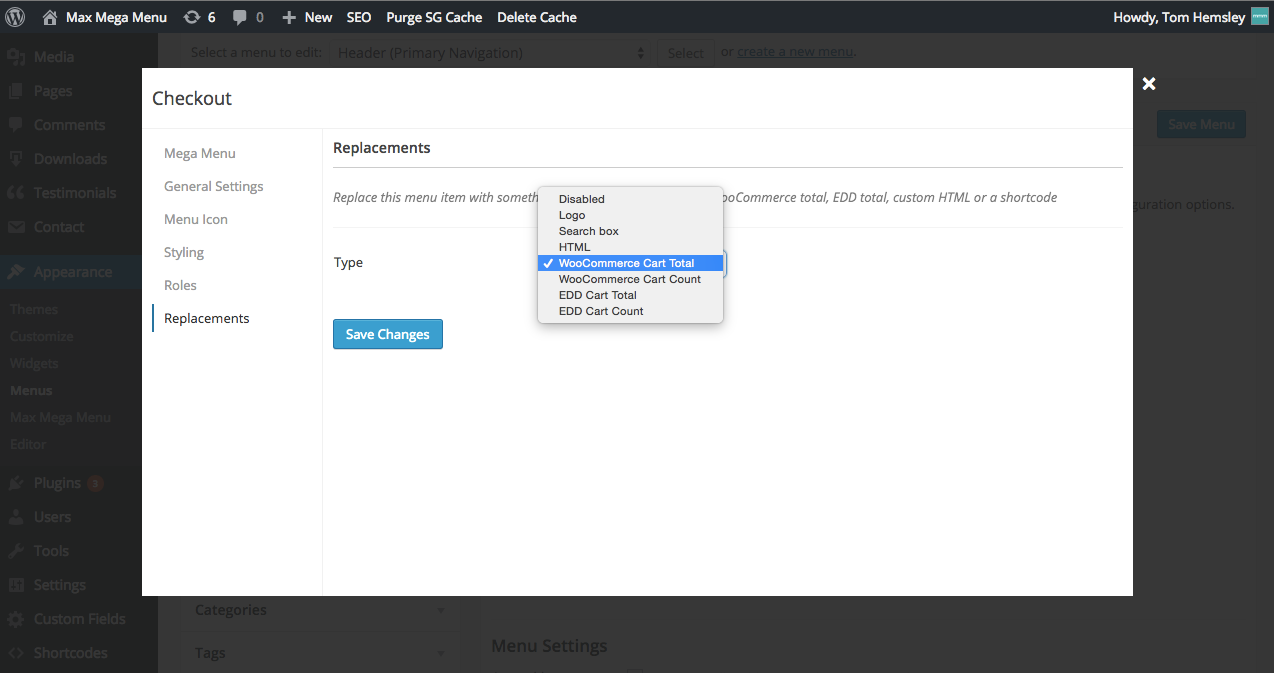Click the Pages sidebar icon

tap(16, 91)
